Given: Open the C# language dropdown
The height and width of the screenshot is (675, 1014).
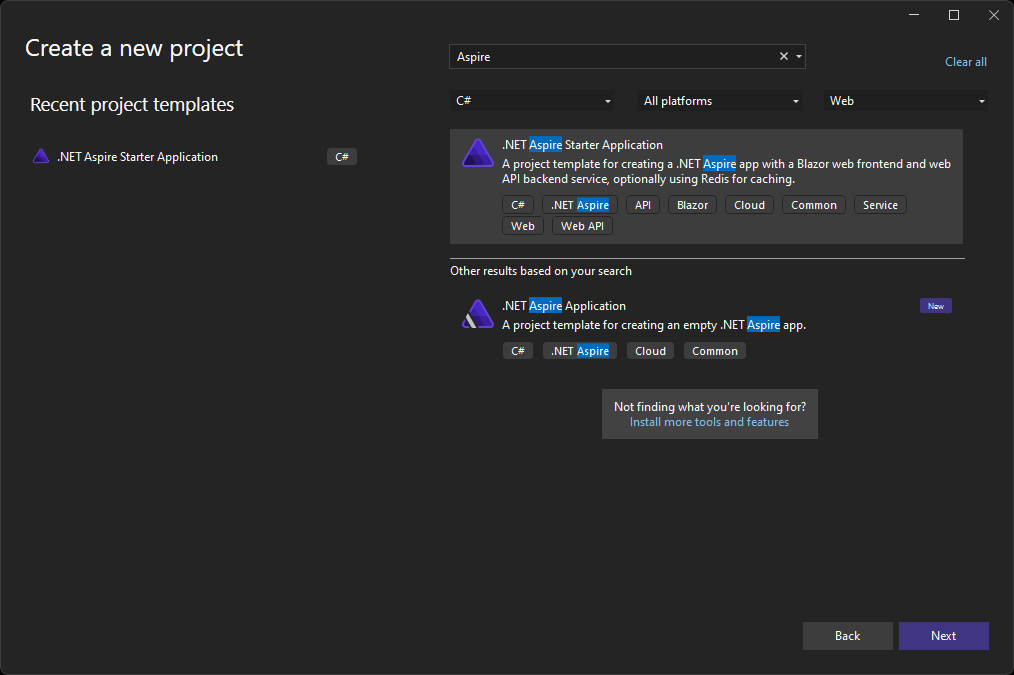Looking at the screenshot, I should tap(533, 100).
